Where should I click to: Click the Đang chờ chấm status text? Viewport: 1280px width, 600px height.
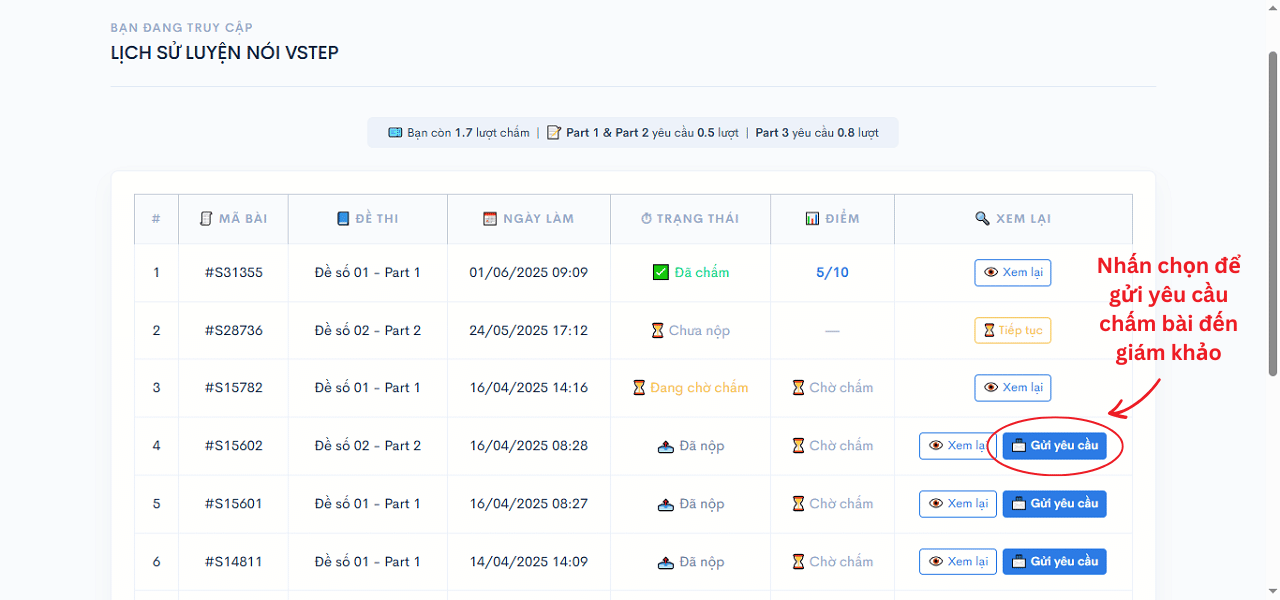699,388
